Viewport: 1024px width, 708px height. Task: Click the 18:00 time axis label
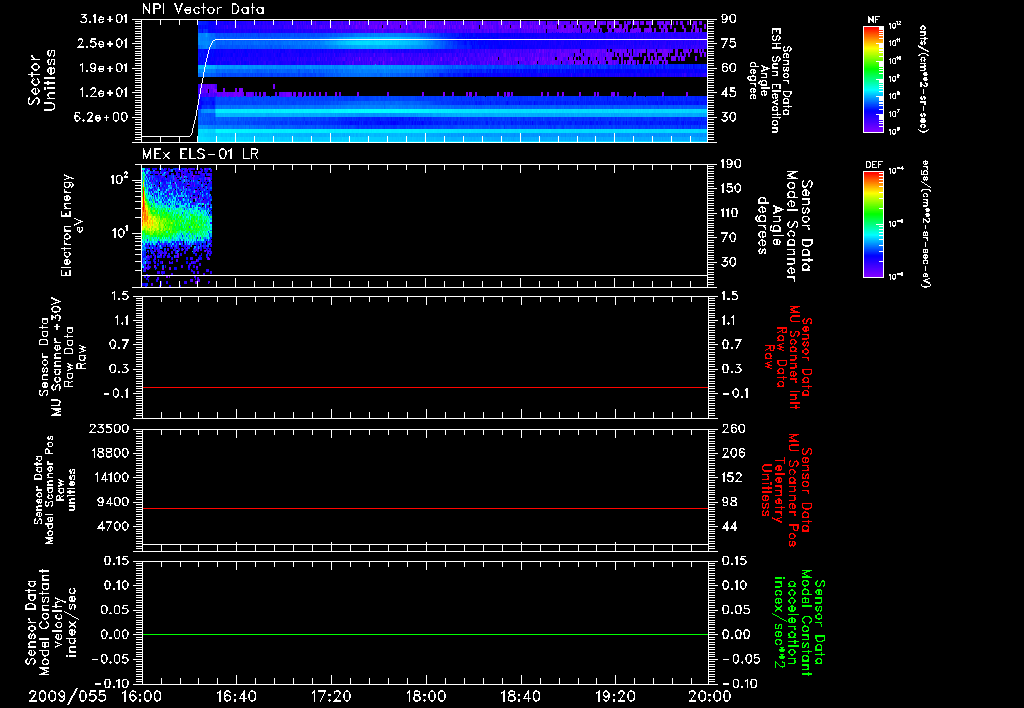426,696
